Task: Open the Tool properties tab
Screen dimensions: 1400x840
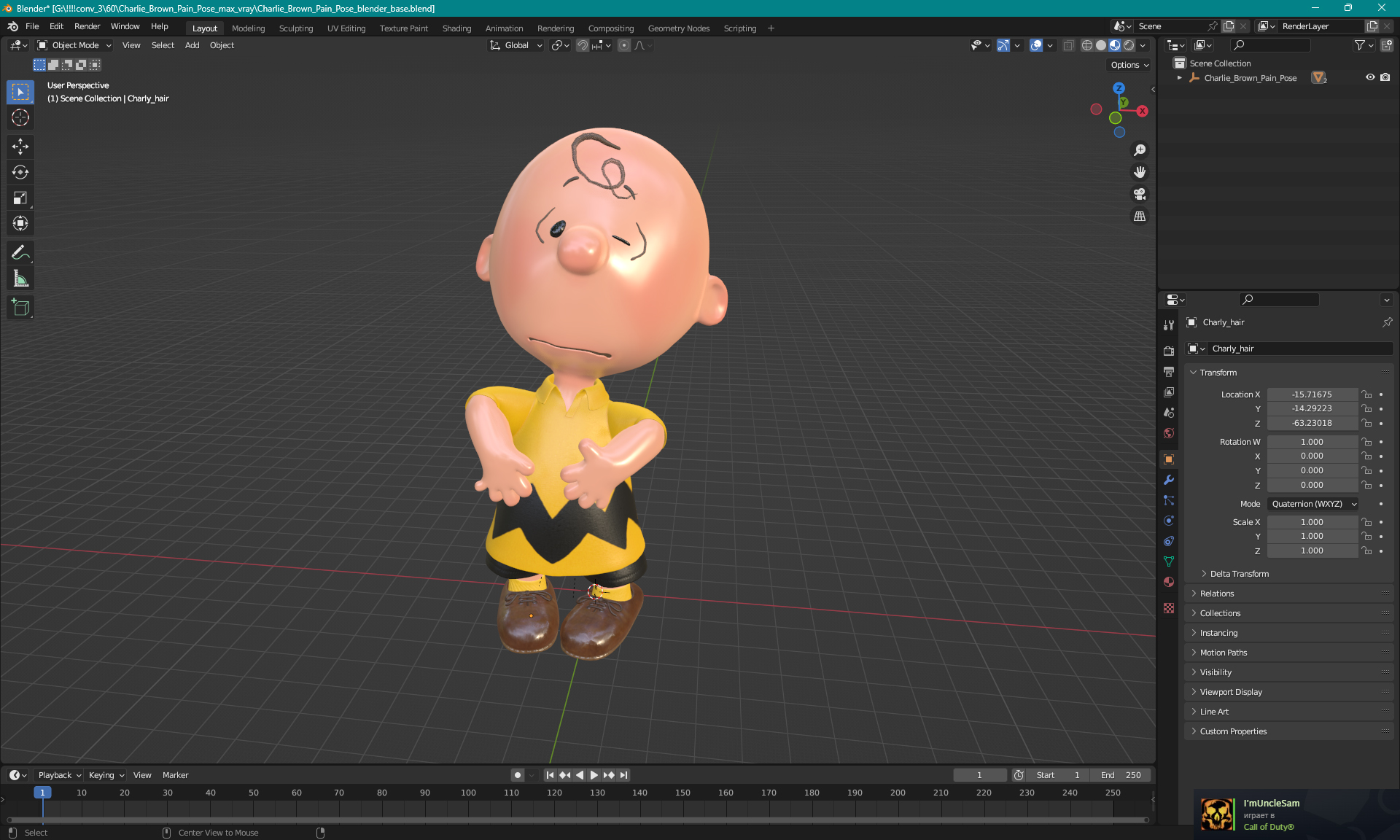Action: tap(1169, 325)
